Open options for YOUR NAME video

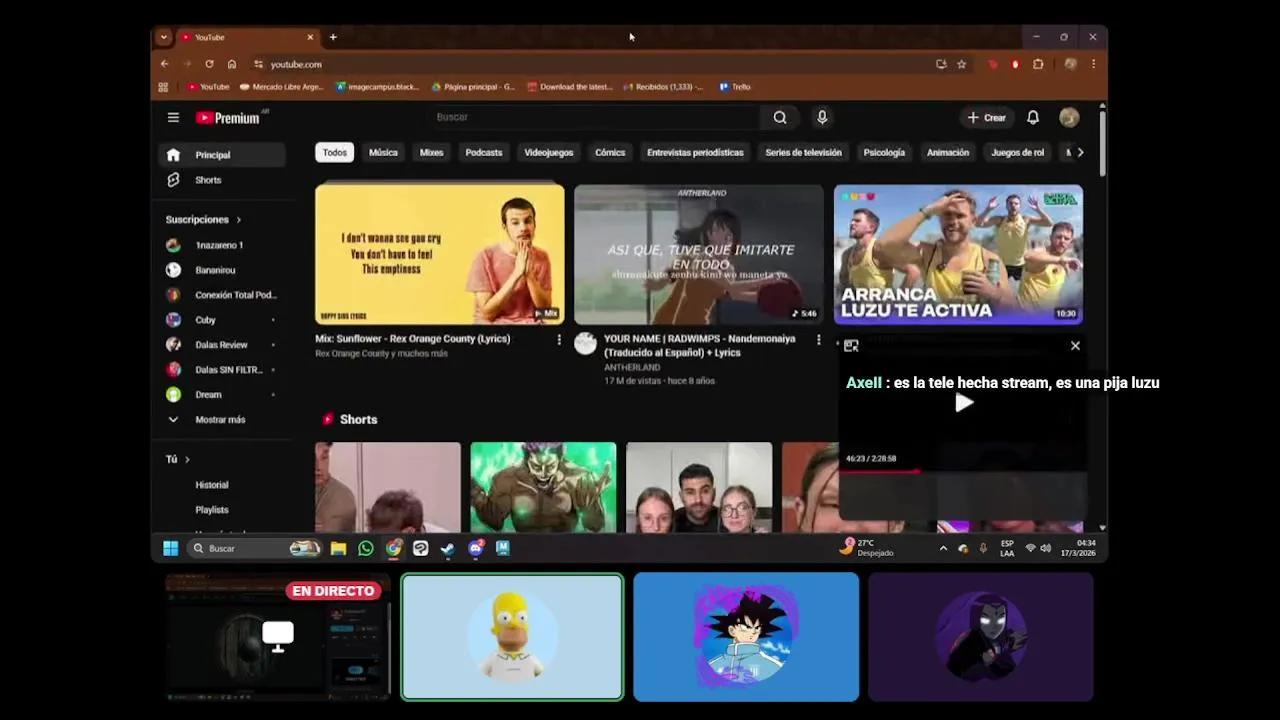[819, 340]
